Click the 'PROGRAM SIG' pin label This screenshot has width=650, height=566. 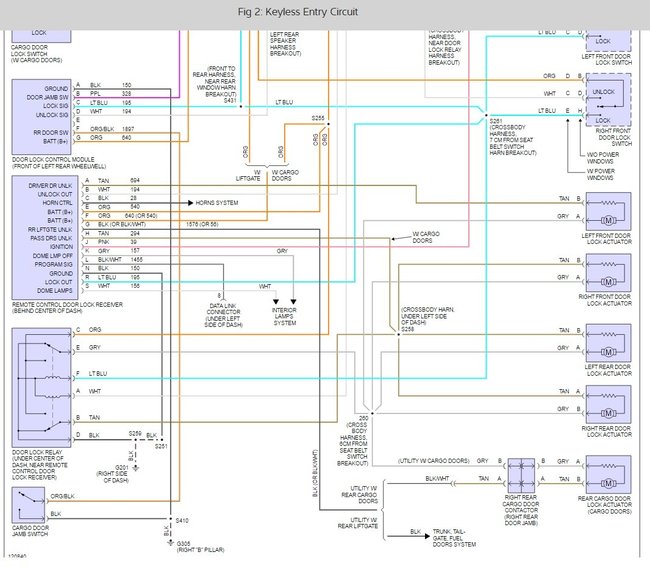[53, 265]
